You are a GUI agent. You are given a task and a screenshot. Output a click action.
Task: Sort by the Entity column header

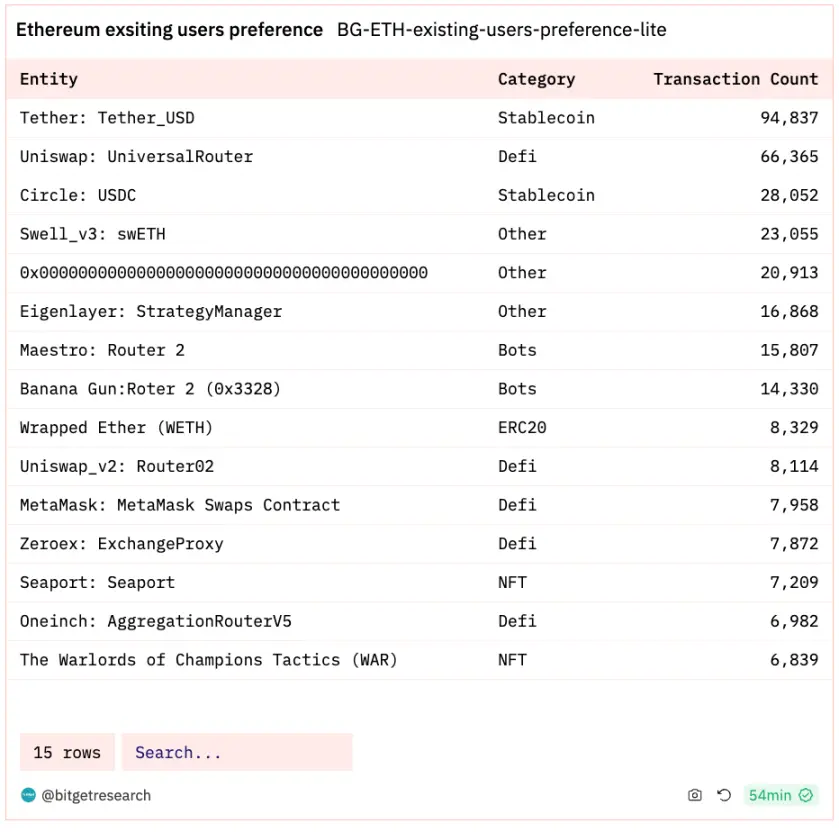[x=49, y=79]
